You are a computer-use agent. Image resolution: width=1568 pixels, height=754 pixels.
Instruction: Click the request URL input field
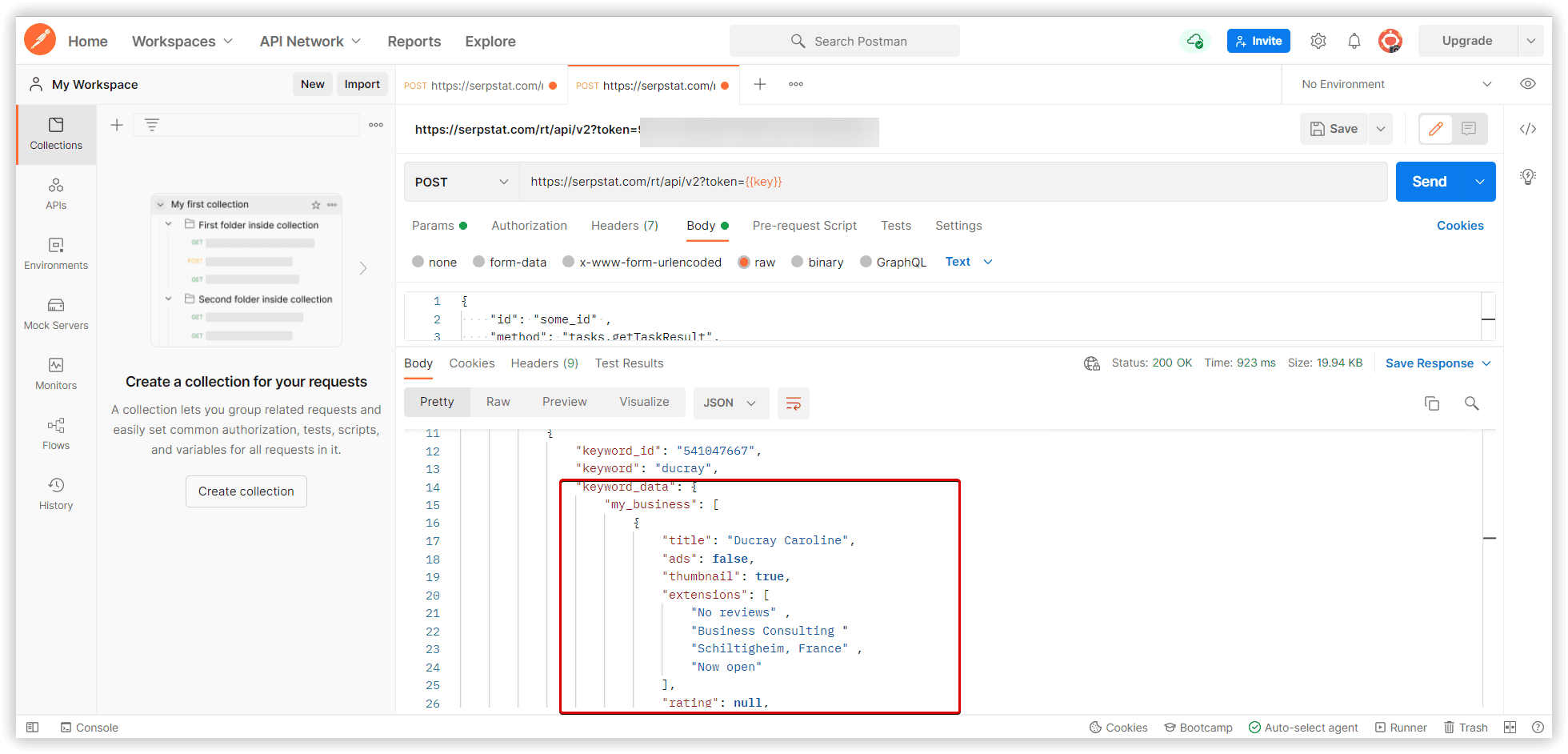[954, 182]
